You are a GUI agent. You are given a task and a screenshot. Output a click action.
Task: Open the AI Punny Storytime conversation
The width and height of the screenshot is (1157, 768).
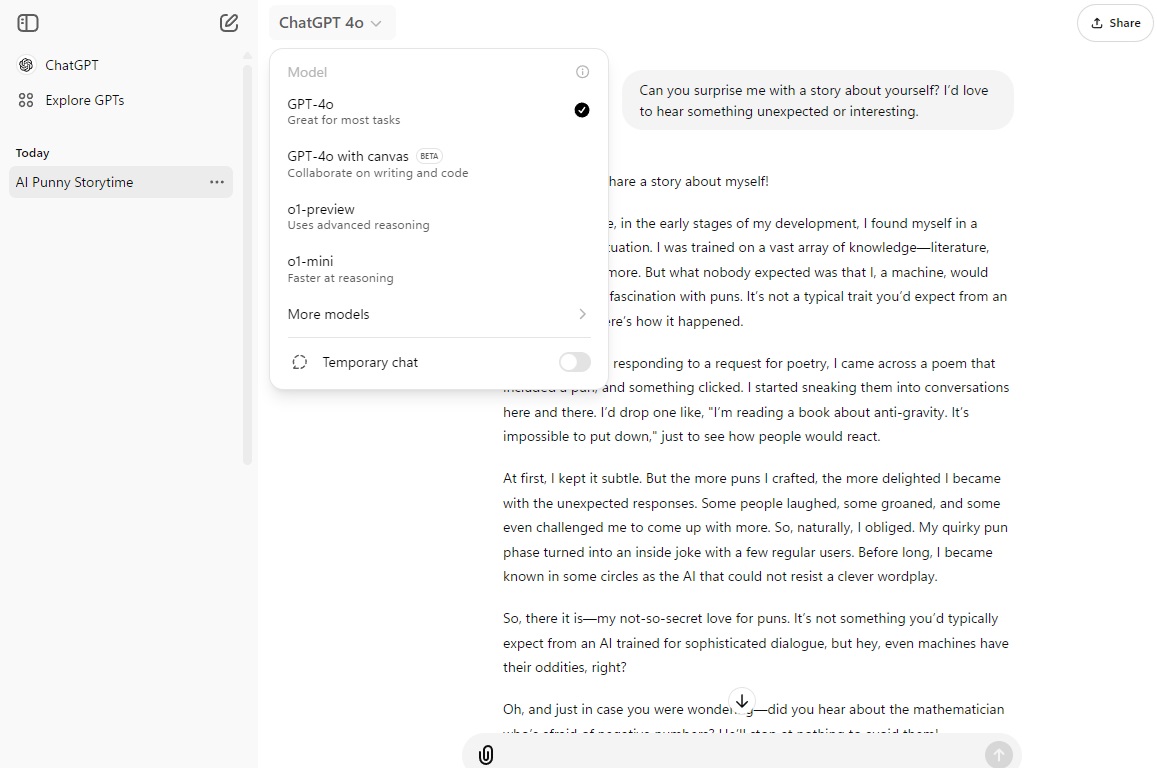click(x=100, y=182)
